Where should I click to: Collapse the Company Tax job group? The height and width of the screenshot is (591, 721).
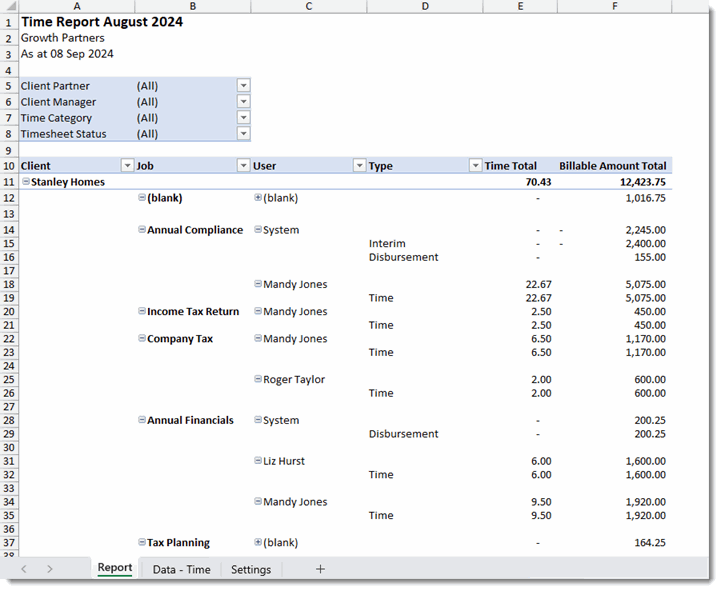coord(142,339)
